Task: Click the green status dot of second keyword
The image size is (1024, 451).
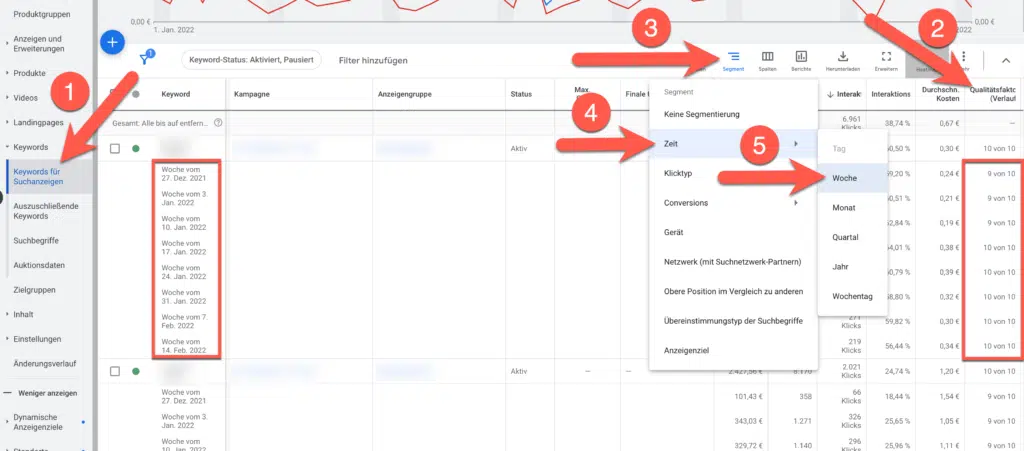Action: (136, 371)
